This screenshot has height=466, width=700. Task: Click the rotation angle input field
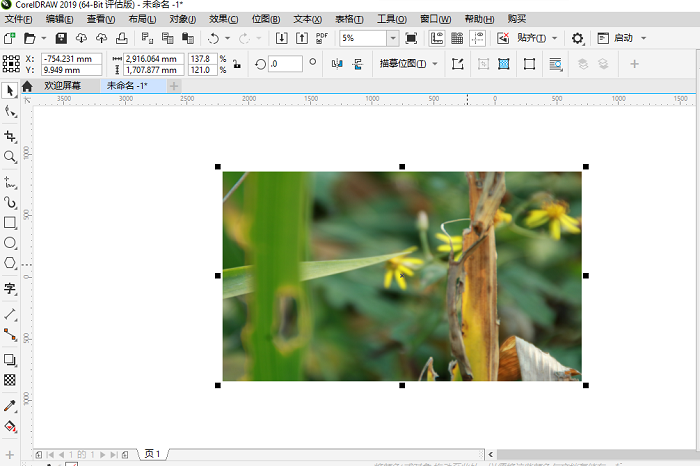click(x=285, y=64)
